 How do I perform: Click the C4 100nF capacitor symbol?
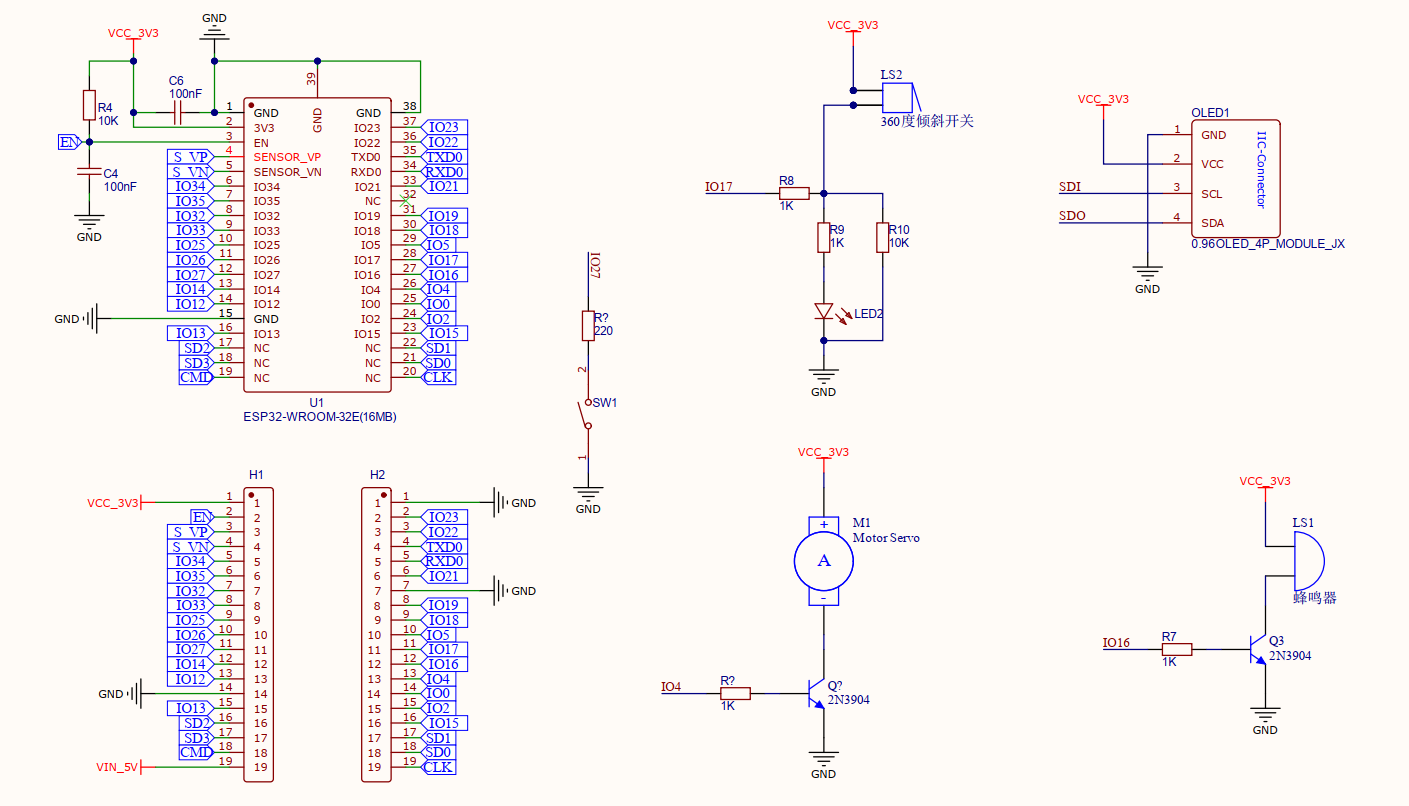89,173
